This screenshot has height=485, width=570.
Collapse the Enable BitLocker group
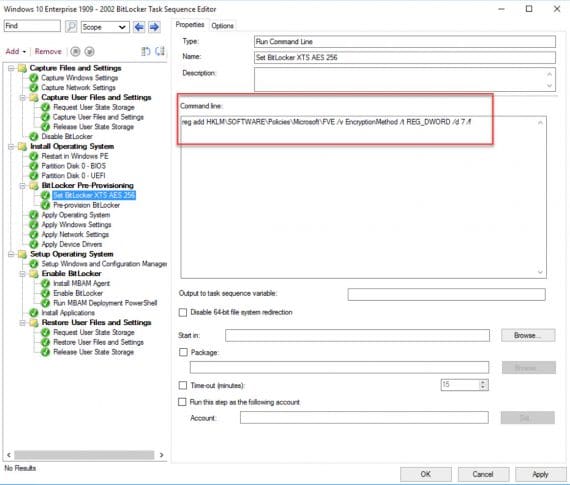[23, 273]
